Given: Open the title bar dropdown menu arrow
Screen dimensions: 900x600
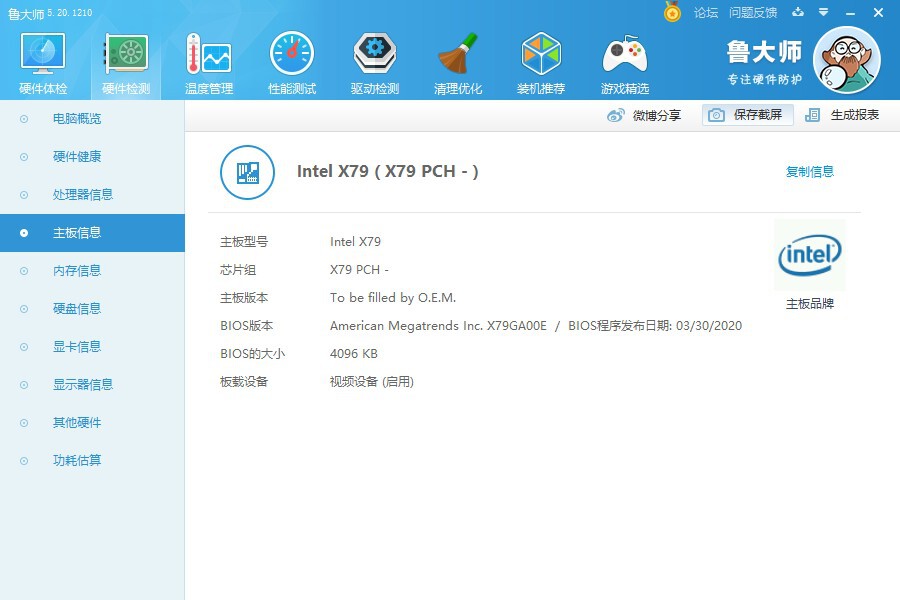Looking at the screenshot, I should [823, 11].
